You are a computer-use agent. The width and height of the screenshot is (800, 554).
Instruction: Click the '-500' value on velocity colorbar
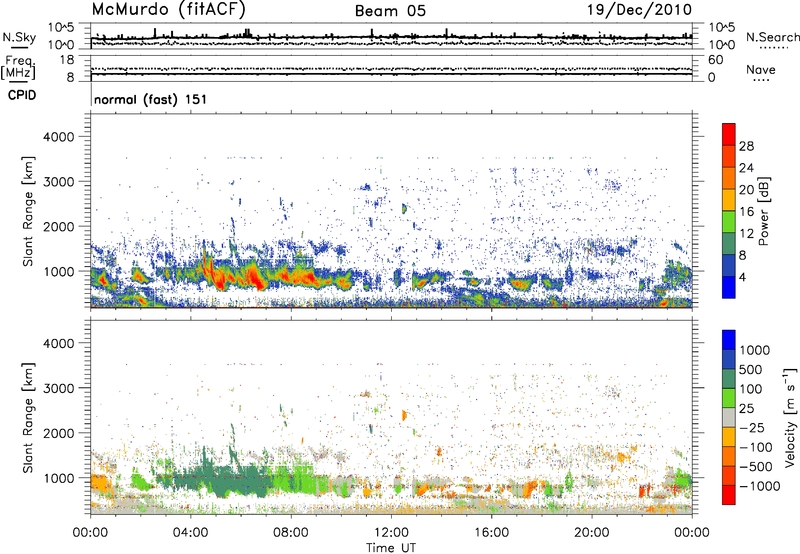pos(755,467)
